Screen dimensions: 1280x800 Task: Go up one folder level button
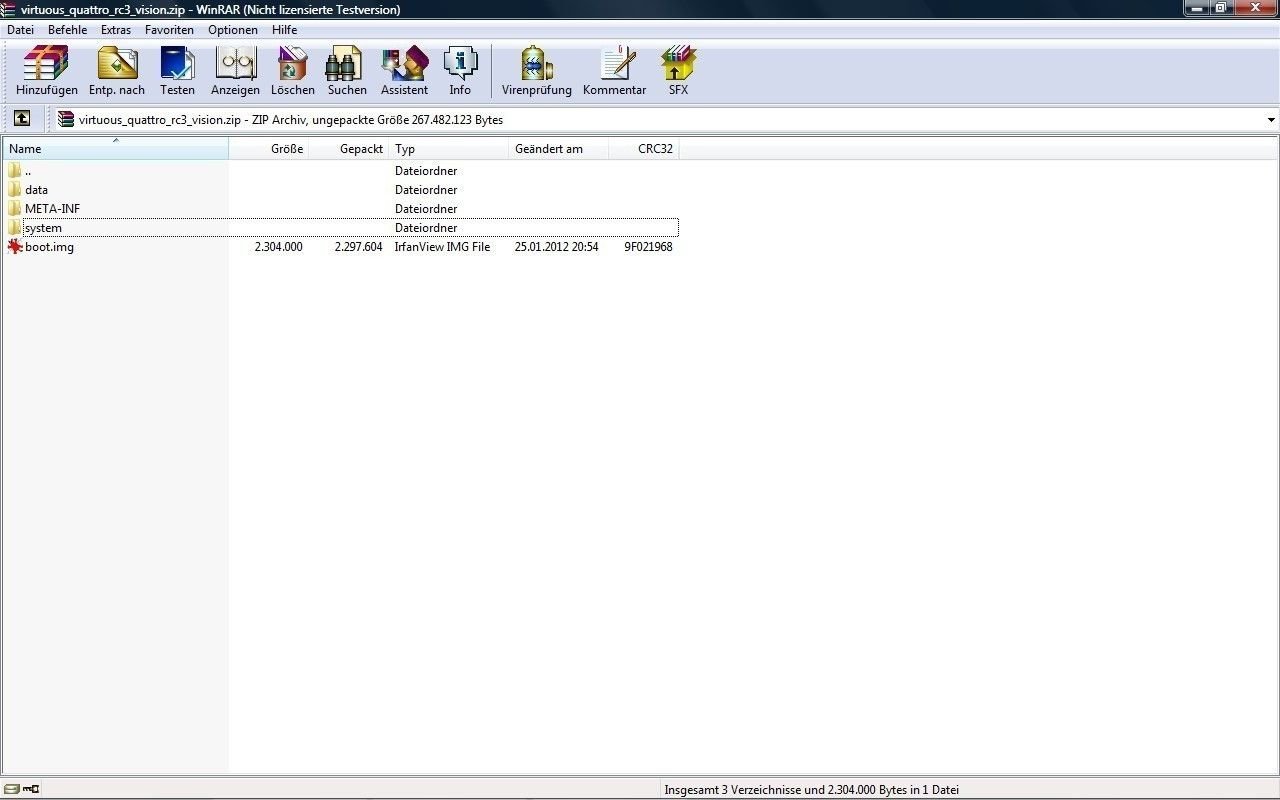(22, 119)
